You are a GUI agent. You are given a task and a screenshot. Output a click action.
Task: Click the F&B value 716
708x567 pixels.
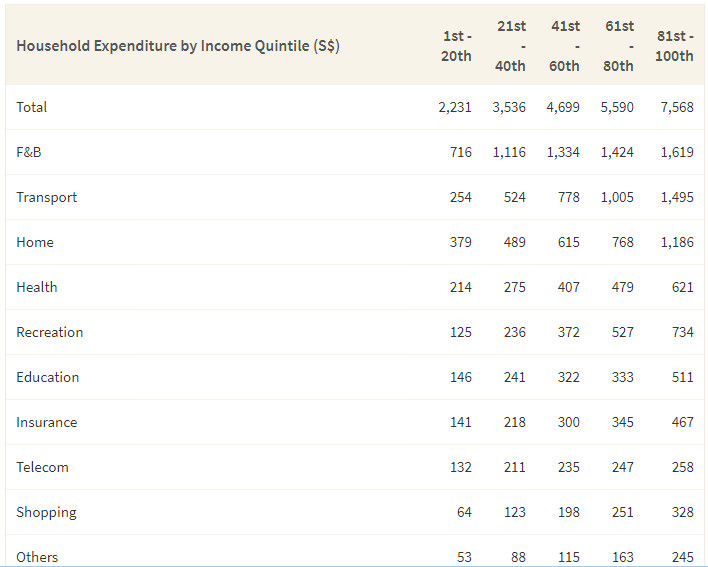(x=460, y=152)
